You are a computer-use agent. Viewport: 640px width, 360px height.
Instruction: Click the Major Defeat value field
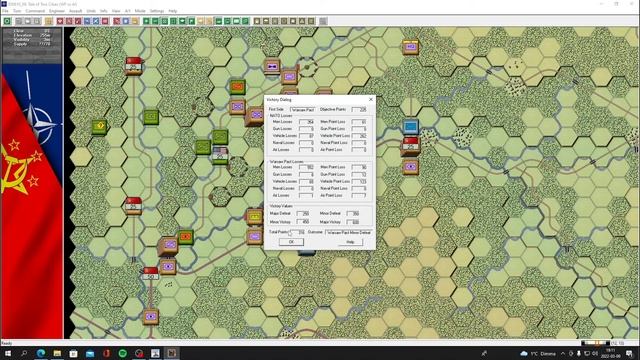click(x=303, y=213)
